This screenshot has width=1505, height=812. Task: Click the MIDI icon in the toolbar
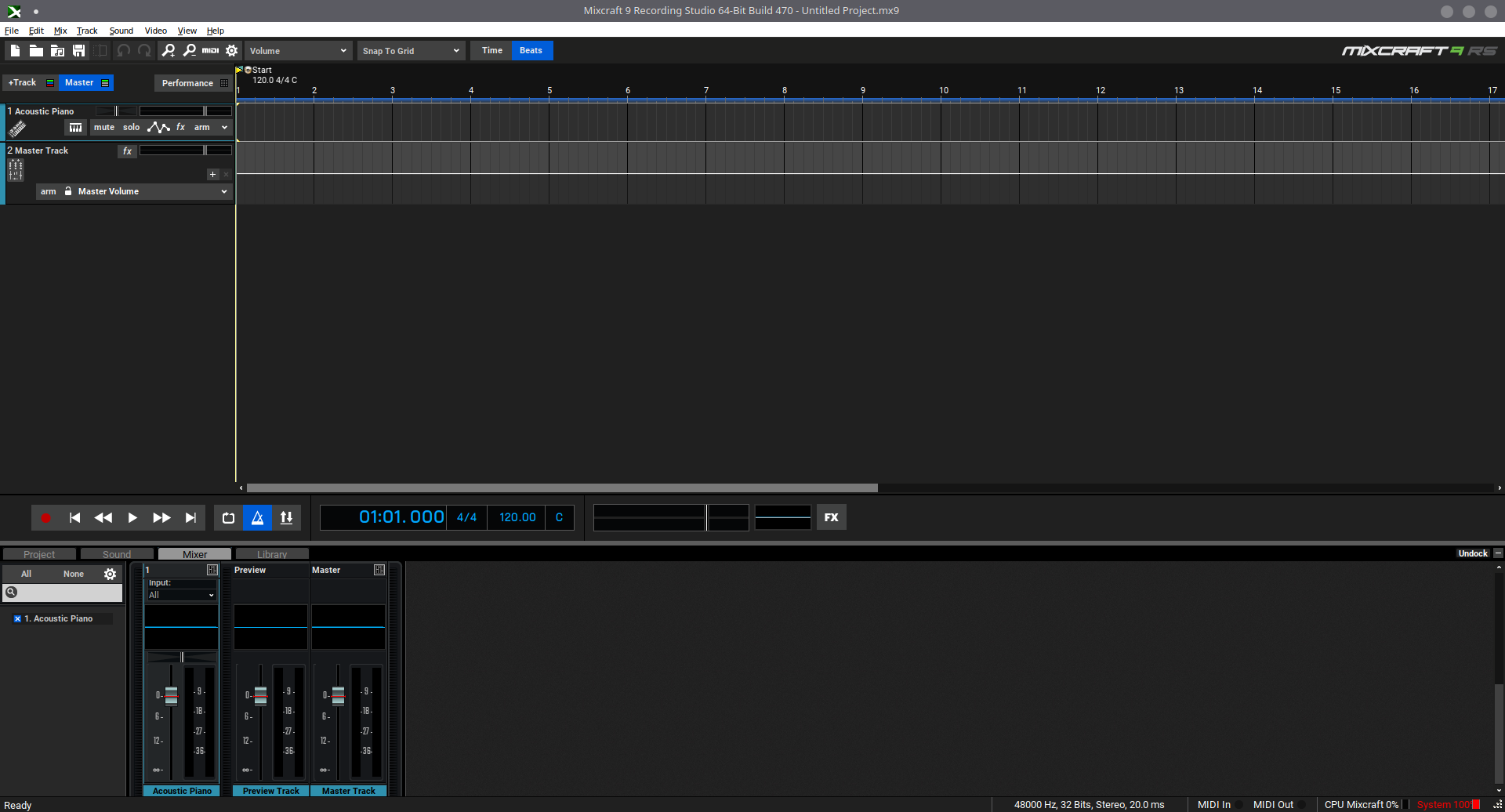point(210,50)
